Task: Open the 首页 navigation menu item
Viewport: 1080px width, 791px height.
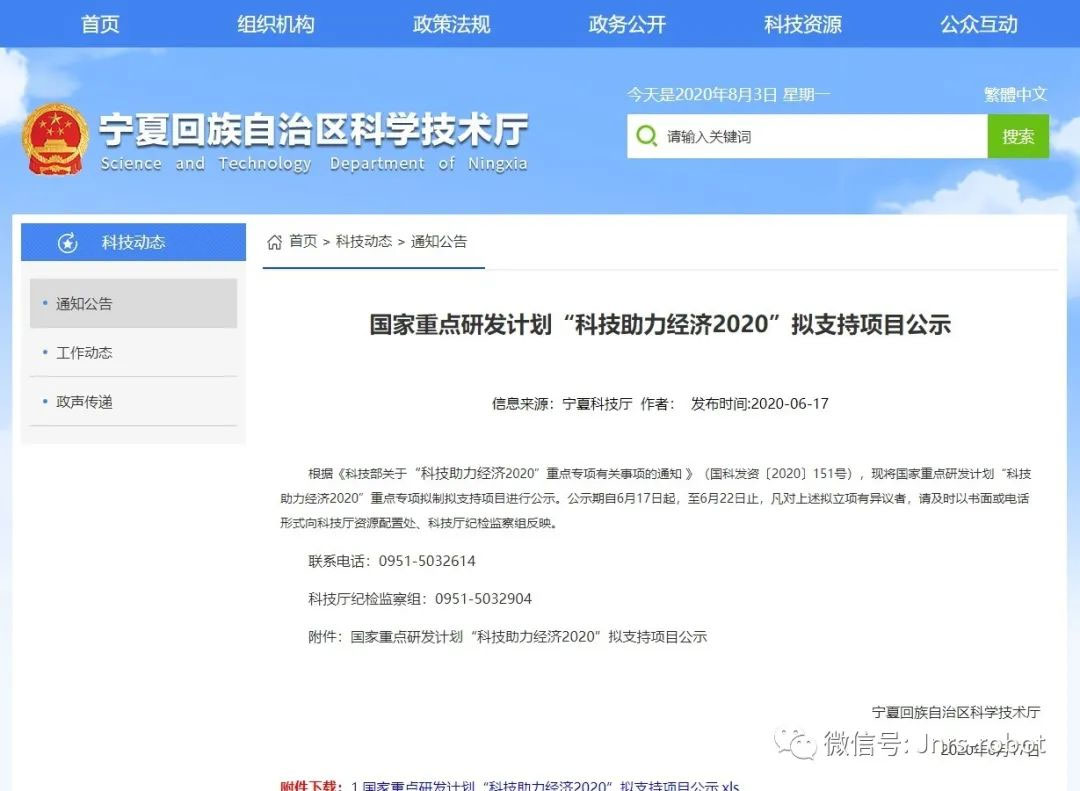Action: coord(100,24)
